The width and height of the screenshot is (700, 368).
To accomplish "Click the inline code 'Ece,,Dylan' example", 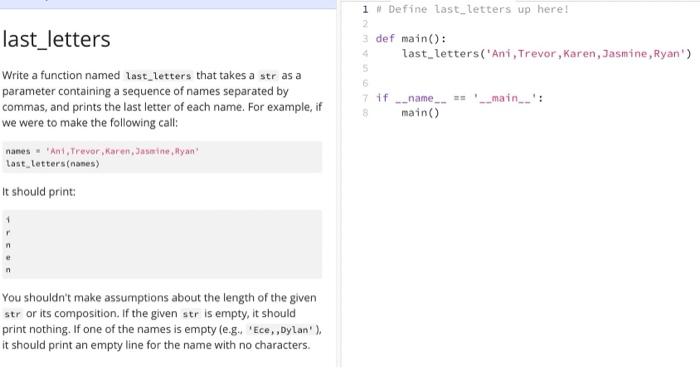I will click(x=282, y=330).
